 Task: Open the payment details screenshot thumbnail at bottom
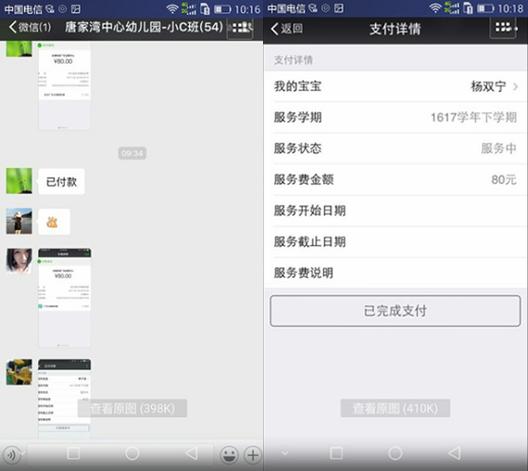point(64,399)
